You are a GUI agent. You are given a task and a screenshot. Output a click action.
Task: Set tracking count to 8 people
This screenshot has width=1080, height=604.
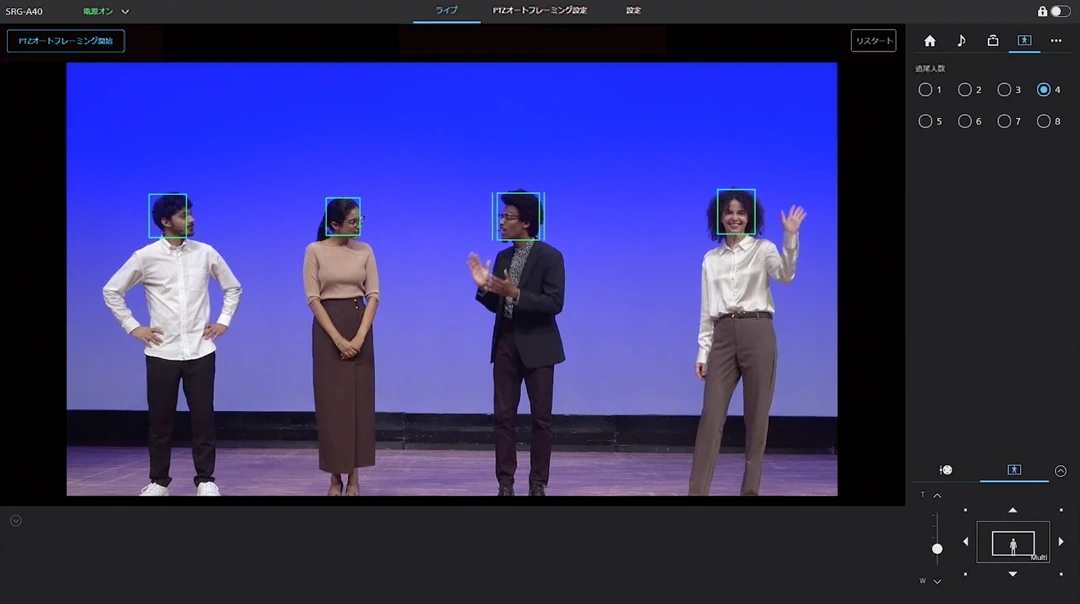(x=1044, y=121)
